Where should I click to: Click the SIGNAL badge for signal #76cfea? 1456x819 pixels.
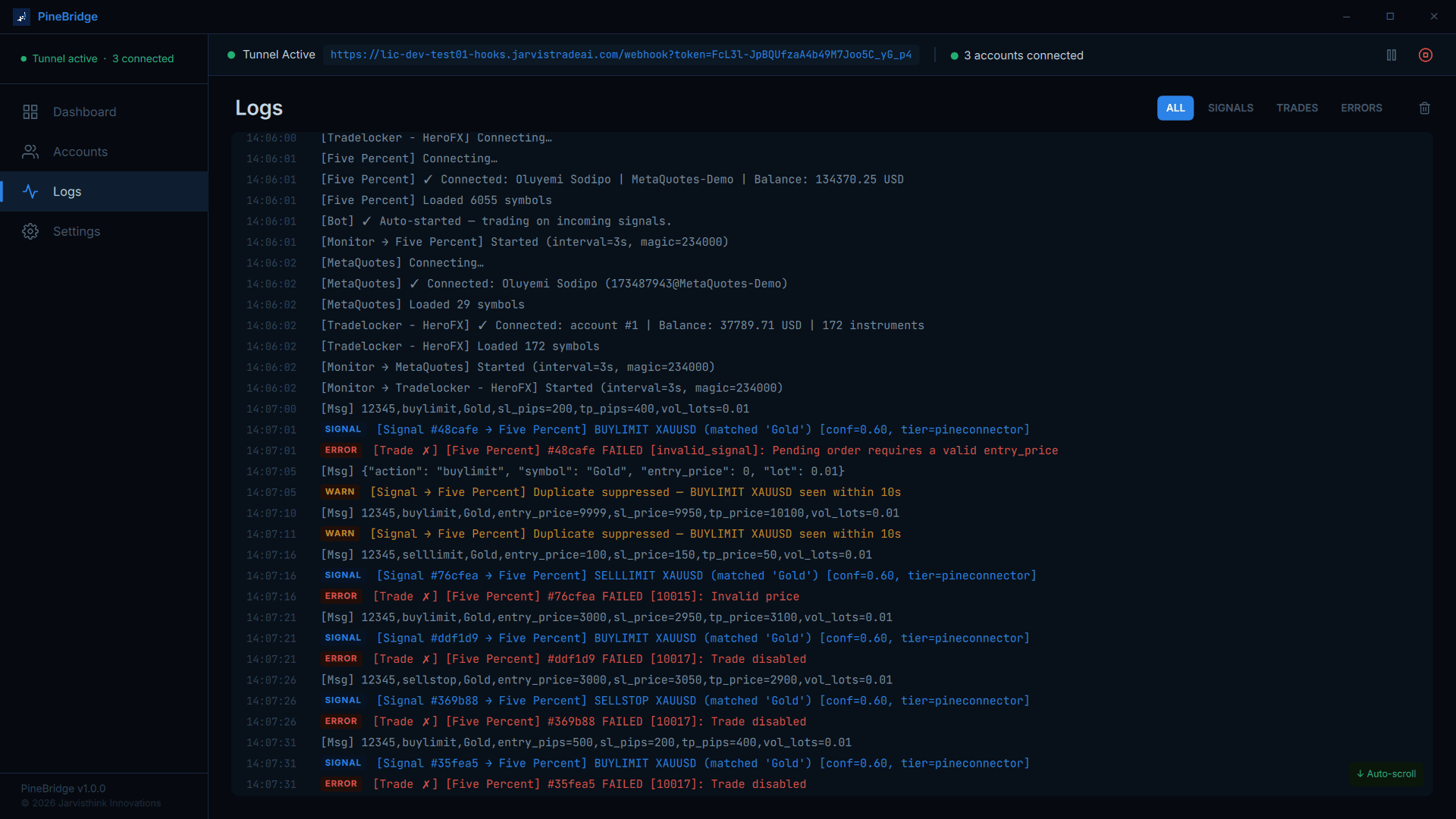[343, 576]
